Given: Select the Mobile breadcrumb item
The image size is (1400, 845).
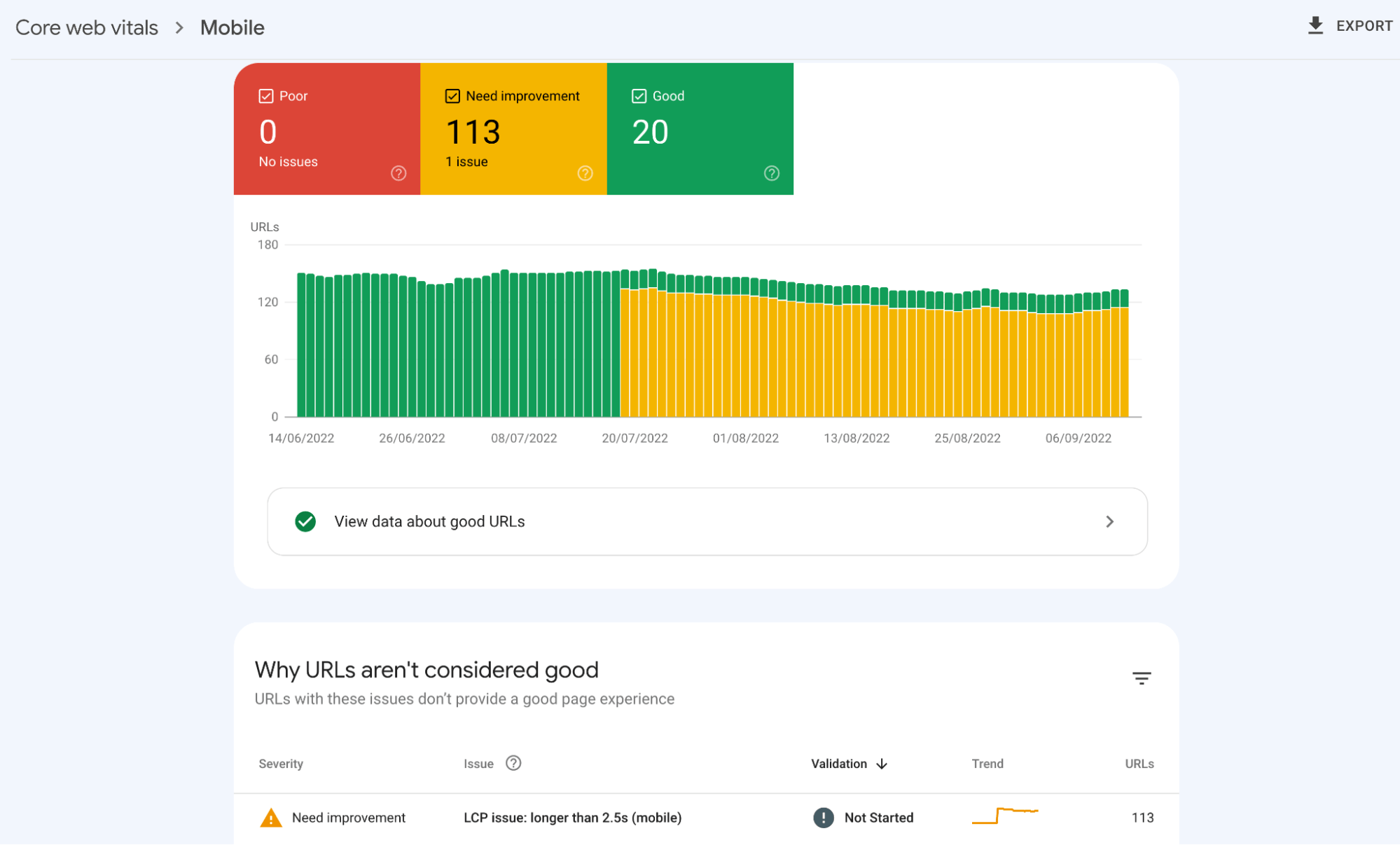Looking at the screenshot, I should pyautogui.click(x=232, y=27).
